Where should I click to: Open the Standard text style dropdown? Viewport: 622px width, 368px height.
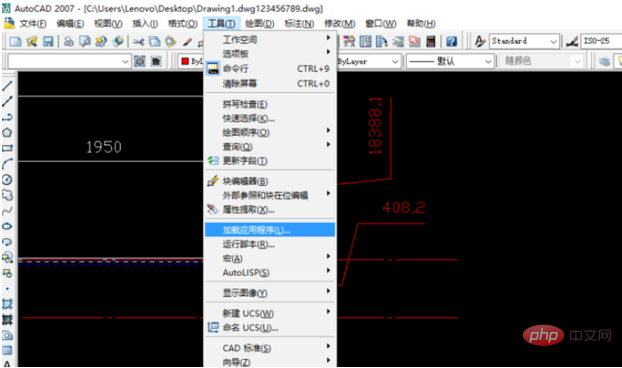524,41
